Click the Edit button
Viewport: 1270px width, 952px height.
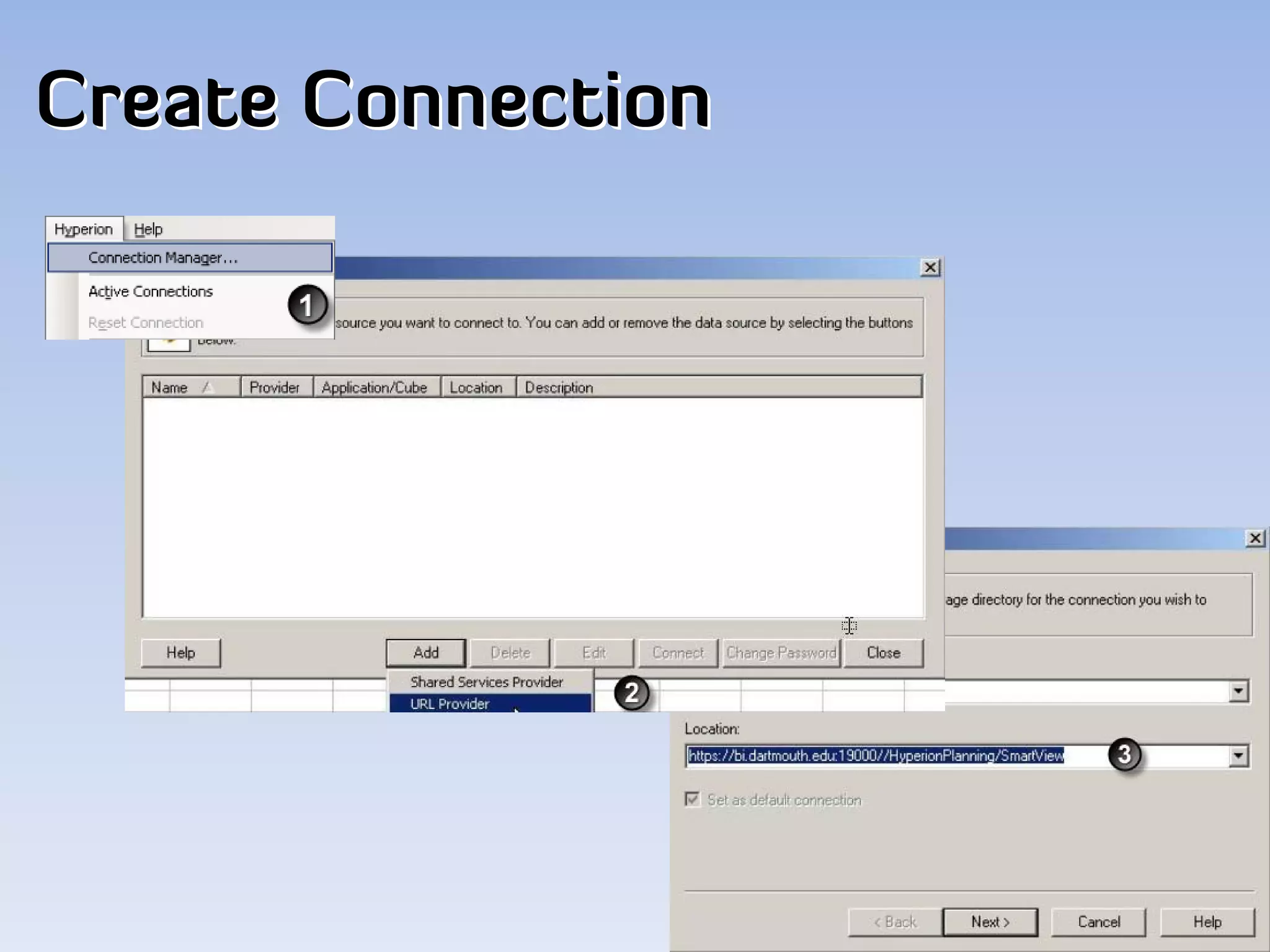point(594,653)
